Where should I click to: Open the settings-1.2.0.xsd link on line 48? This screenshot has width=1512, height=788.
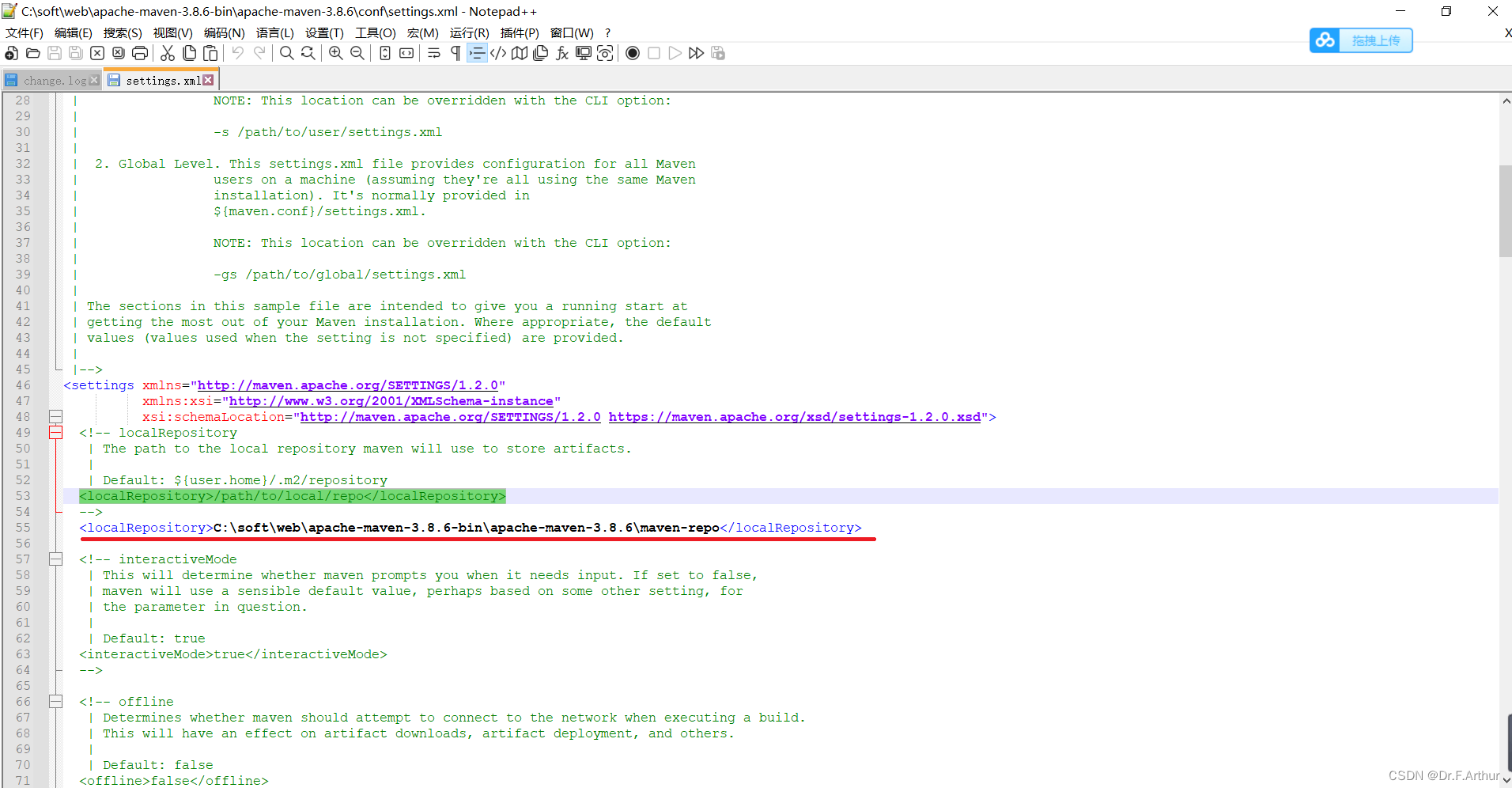[794, 417]
